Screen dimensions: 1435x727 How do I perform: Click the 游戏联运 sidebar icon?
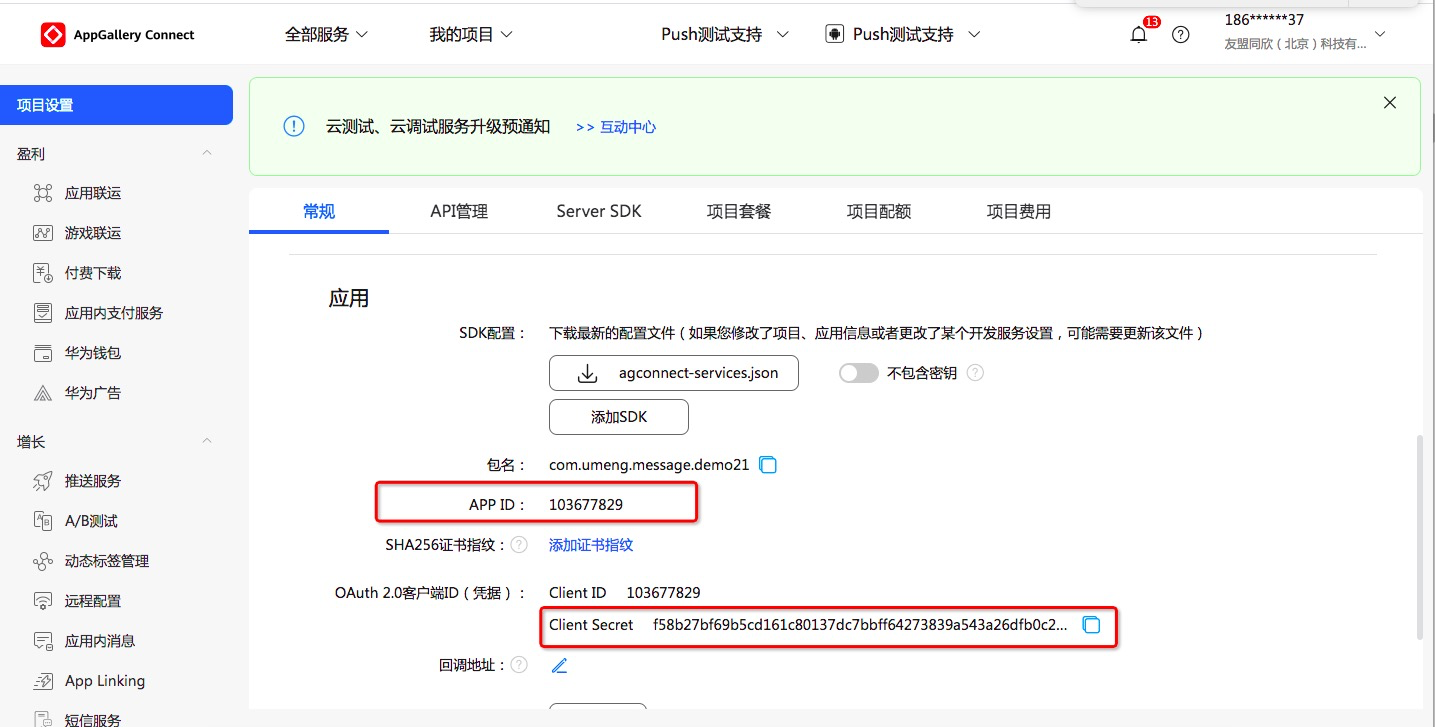pos(43,233)
